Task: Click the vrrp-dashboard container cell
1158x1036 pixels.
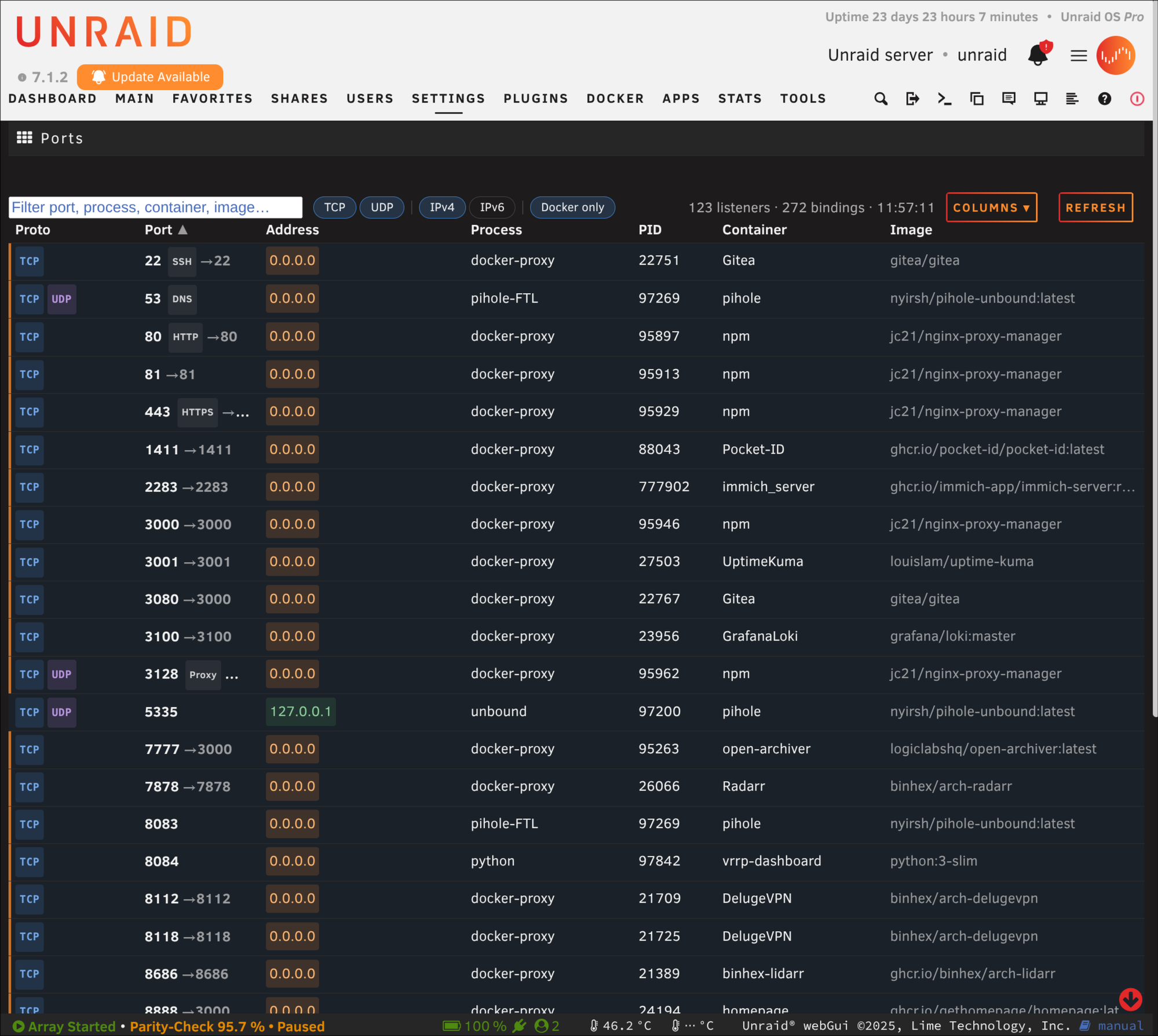Action: click(772, 861)
